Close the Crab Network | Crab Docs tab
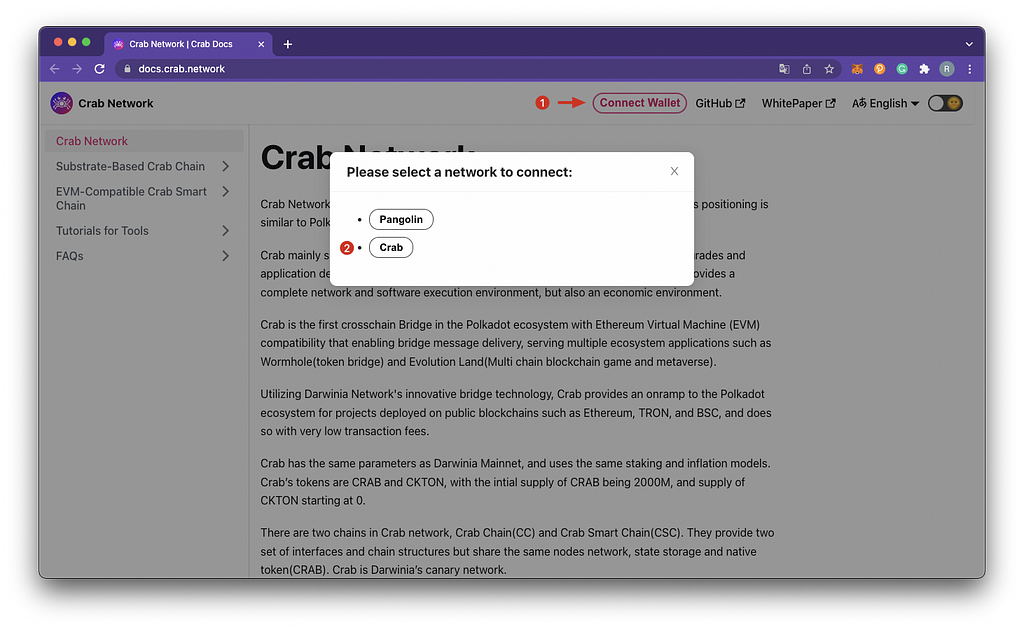Screen dimensions: 1024x630 261,44
